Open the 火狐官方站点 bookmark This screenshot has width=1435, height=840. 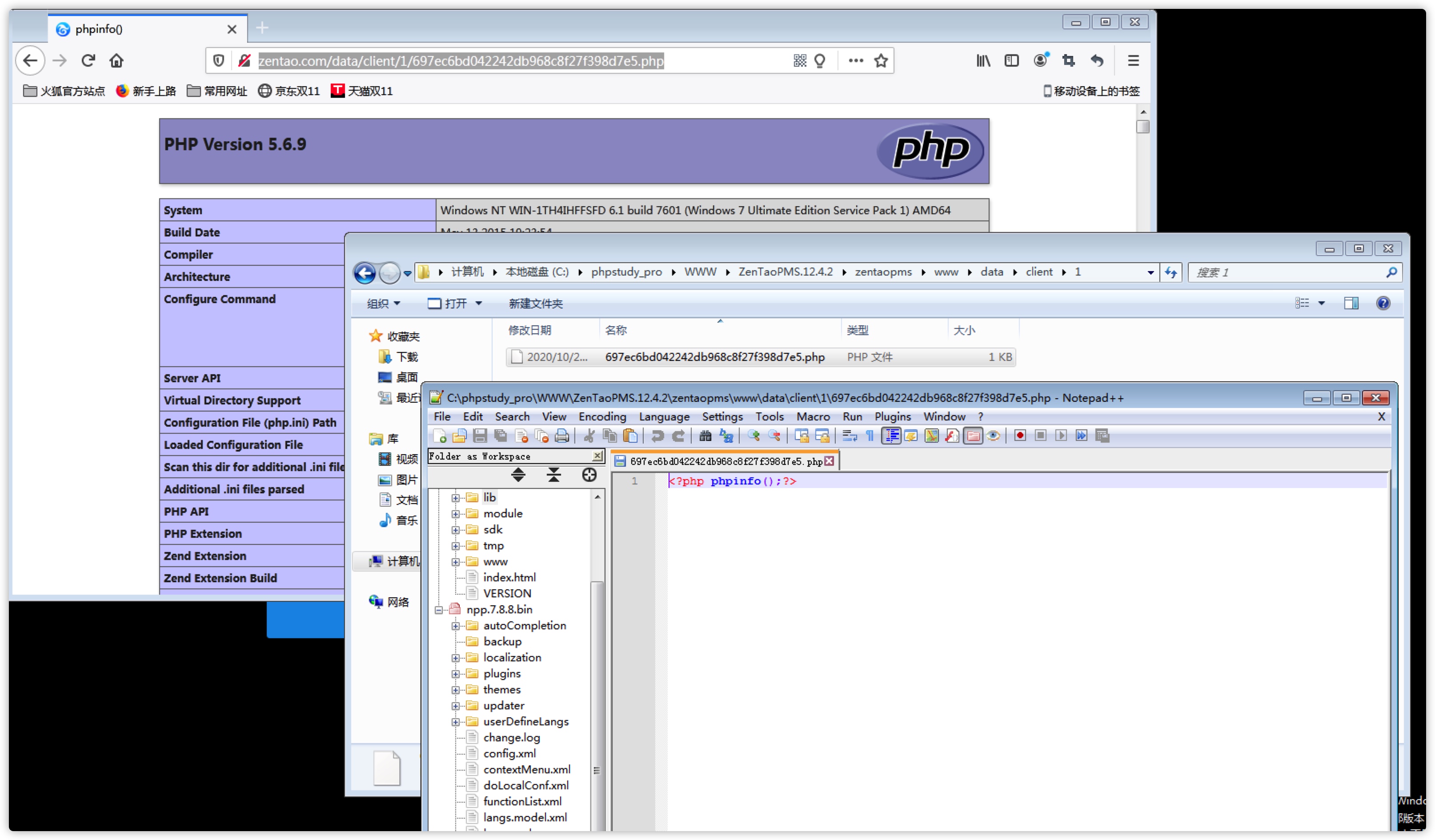(x=64, y=91)
